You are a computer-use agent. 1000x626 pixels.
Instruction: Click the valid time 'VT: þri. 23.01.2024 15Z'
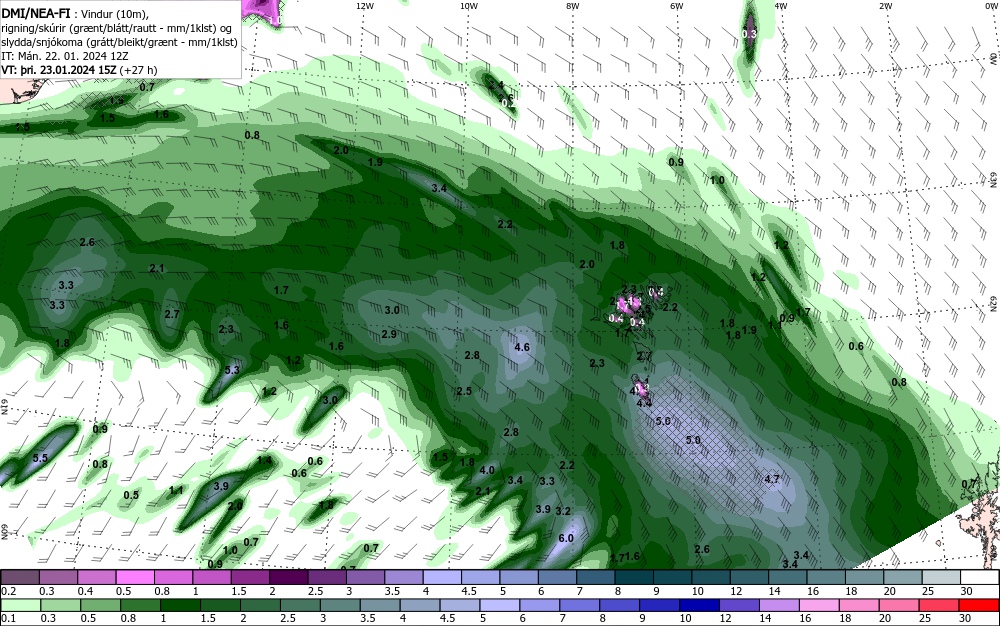[60, 70]
